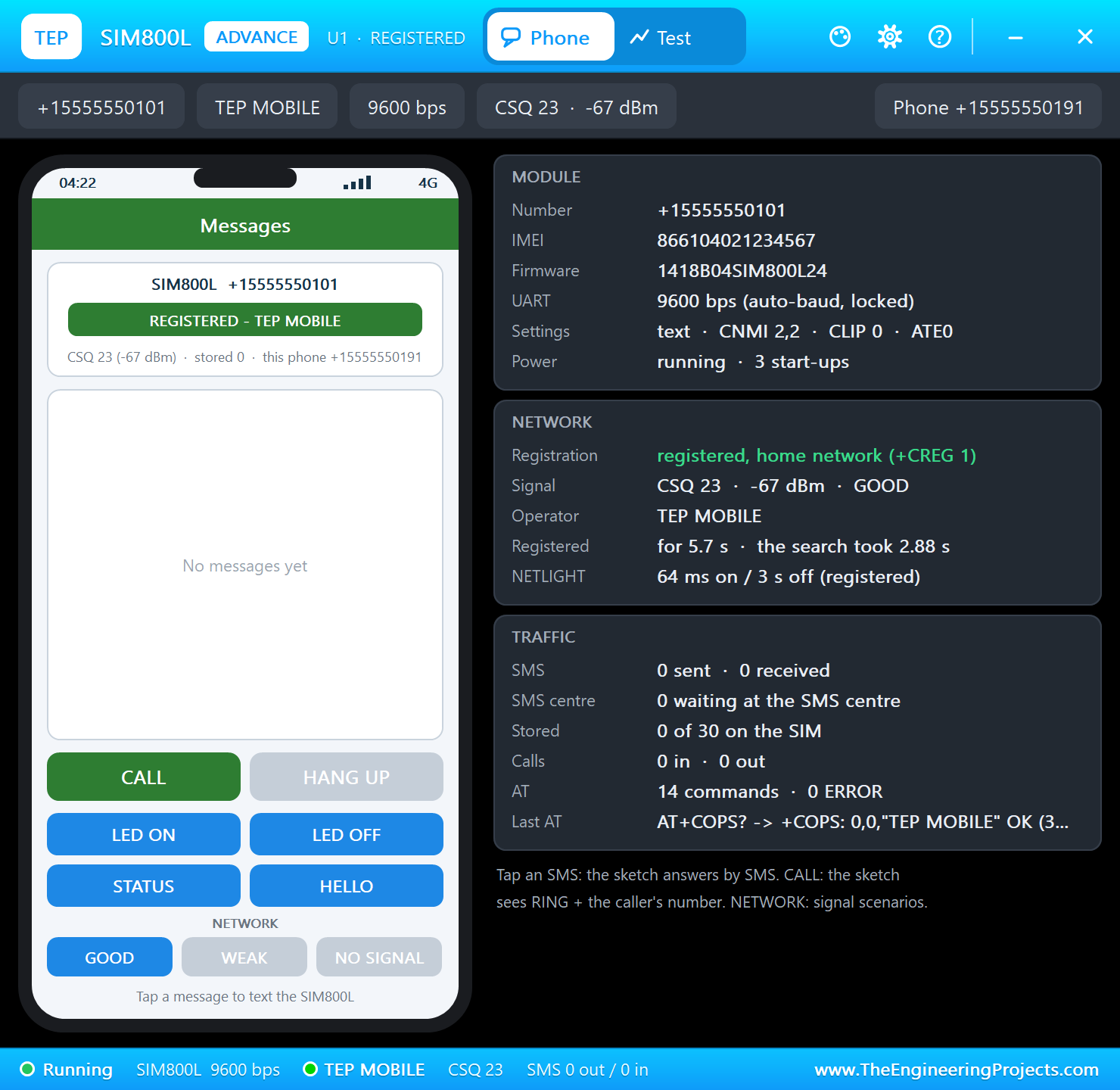Viewport: 1120px width, 1090px height.
Task: Select the NO SIGNAL network scenario
Action: [379, 957]
